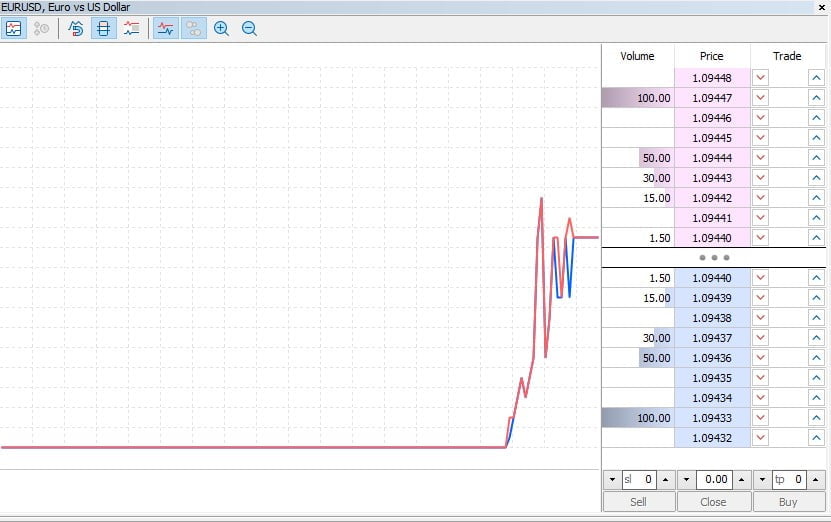This screenshot has height=522, width=831.
Task: Select the 30.00 volume at 1.09437
Action: tap(638, 338)
